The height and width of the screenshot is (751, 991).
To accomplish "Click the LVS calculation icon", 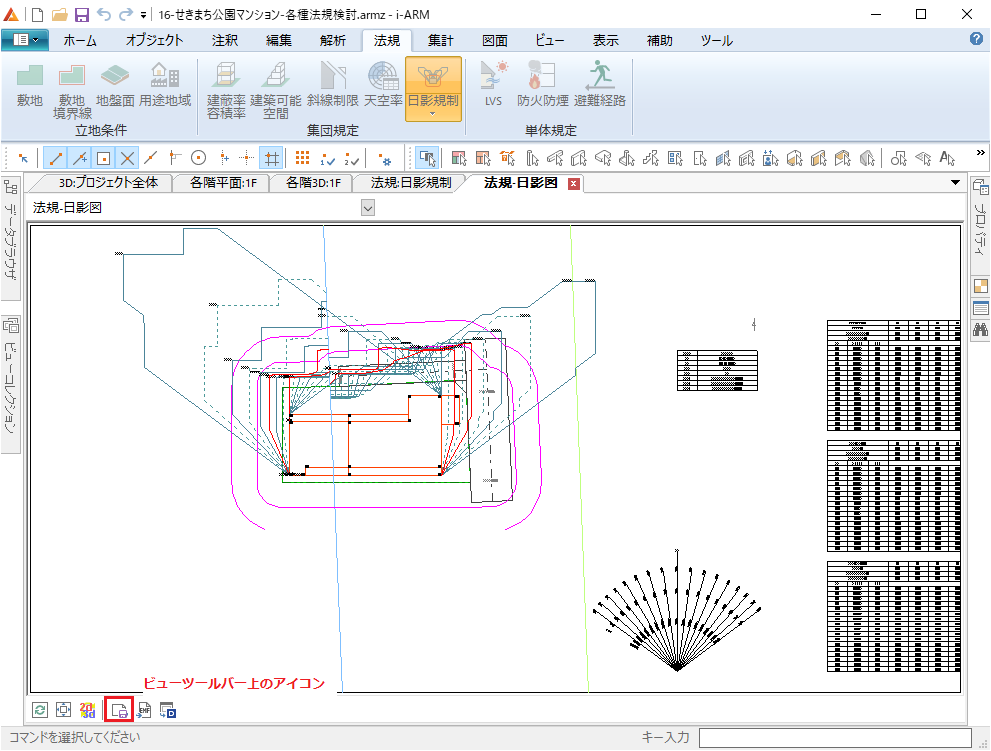I will [x=493, y=86].
